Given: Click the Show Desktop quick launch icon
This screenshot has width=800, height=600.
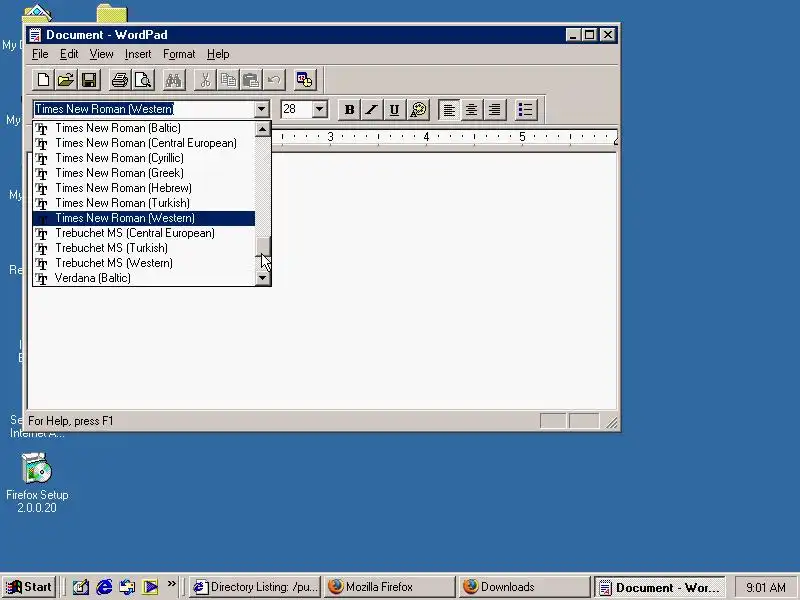Looking at the screenshot, I should (81, 587).
